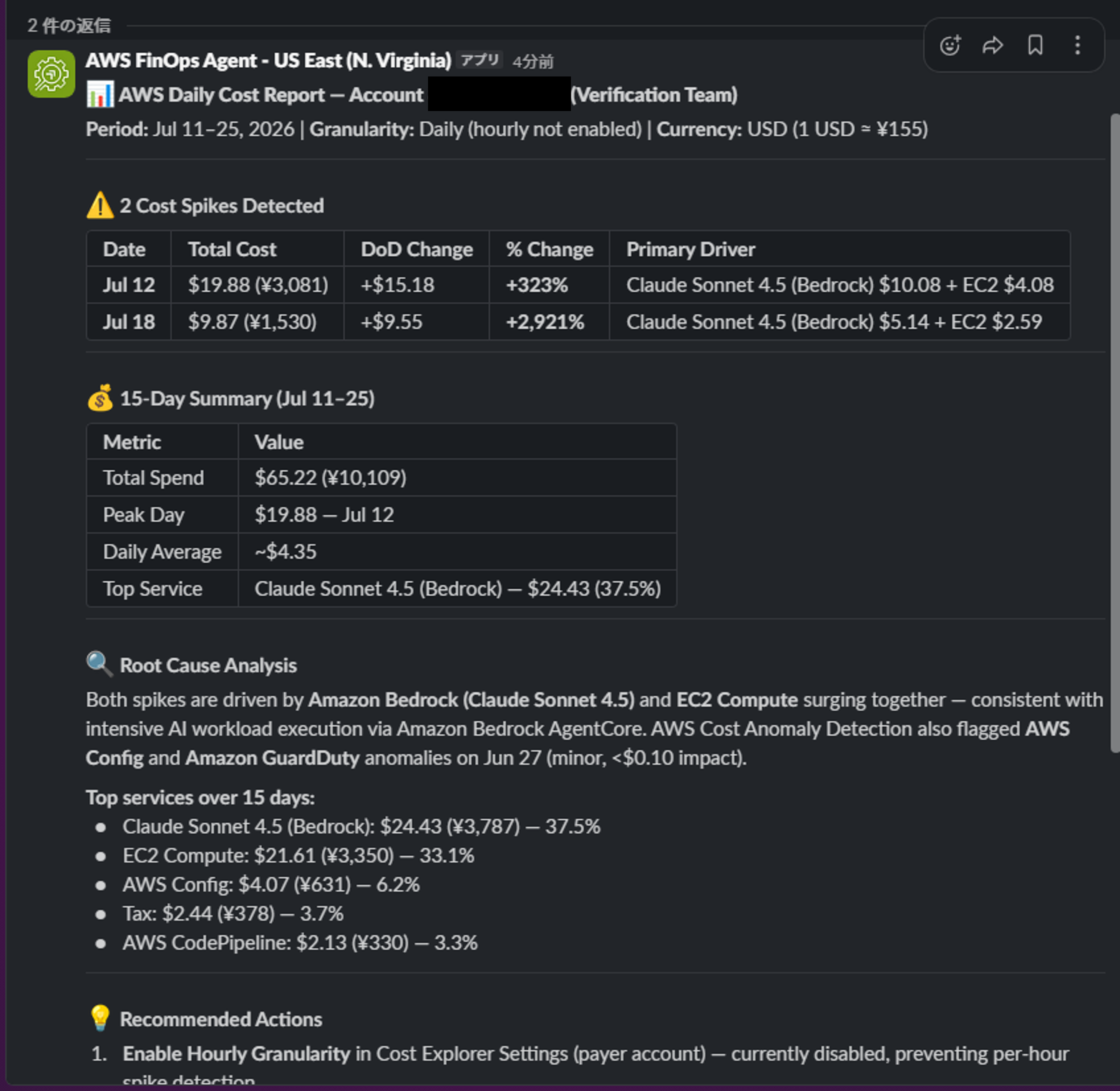The width and height of the screenshot is (1120, 1091).
Task: Click the Peak Day metric label
Action: (144, 515)
